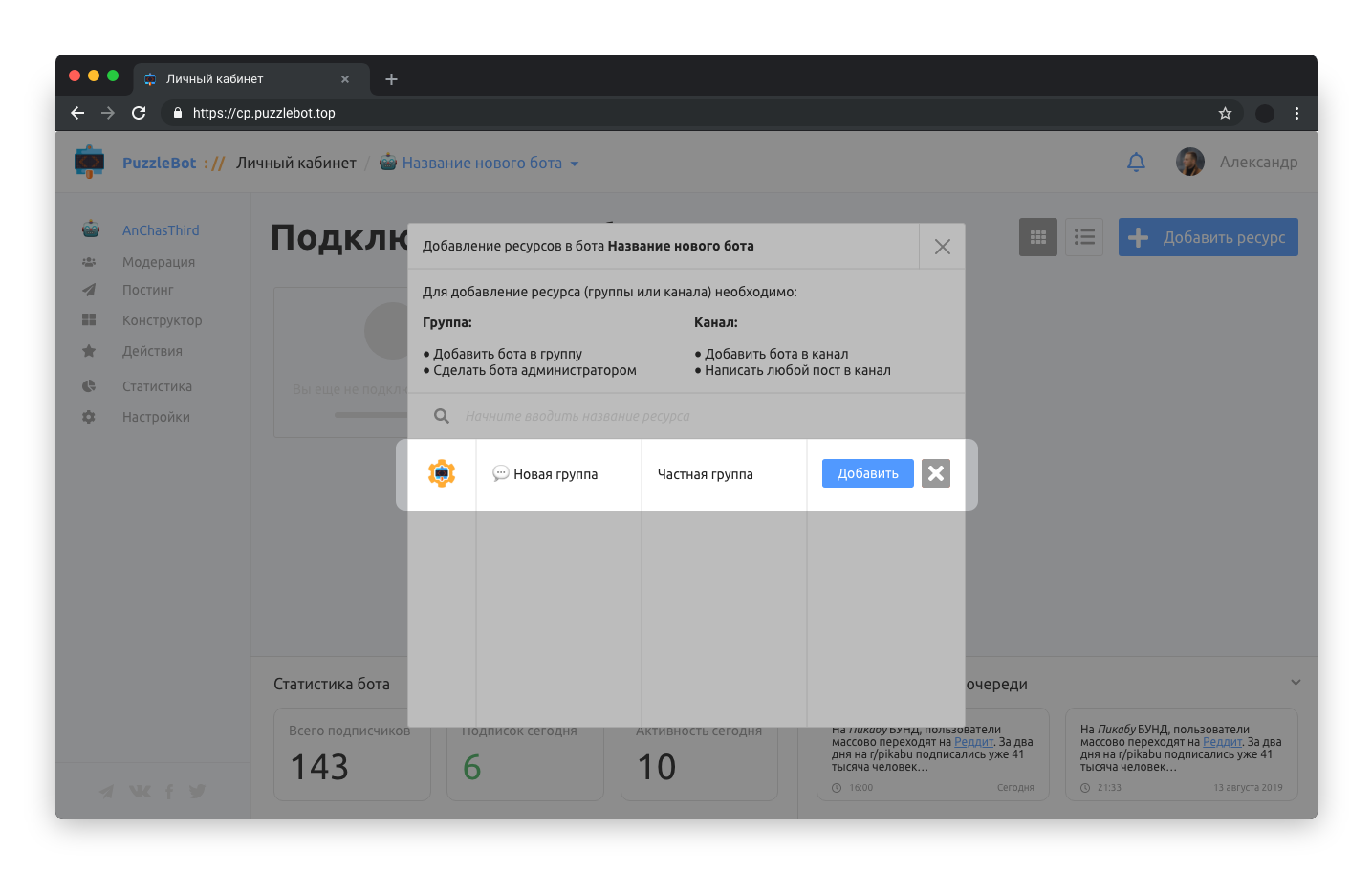
Task: Collapse the queue panel chevron
Action: click(x=1296, y=683)
